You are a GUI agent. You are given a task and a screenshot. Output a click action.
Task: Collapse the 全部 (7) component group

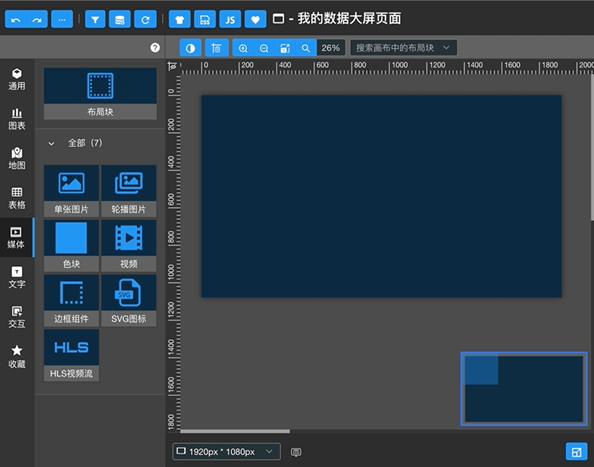pos(51,144)
